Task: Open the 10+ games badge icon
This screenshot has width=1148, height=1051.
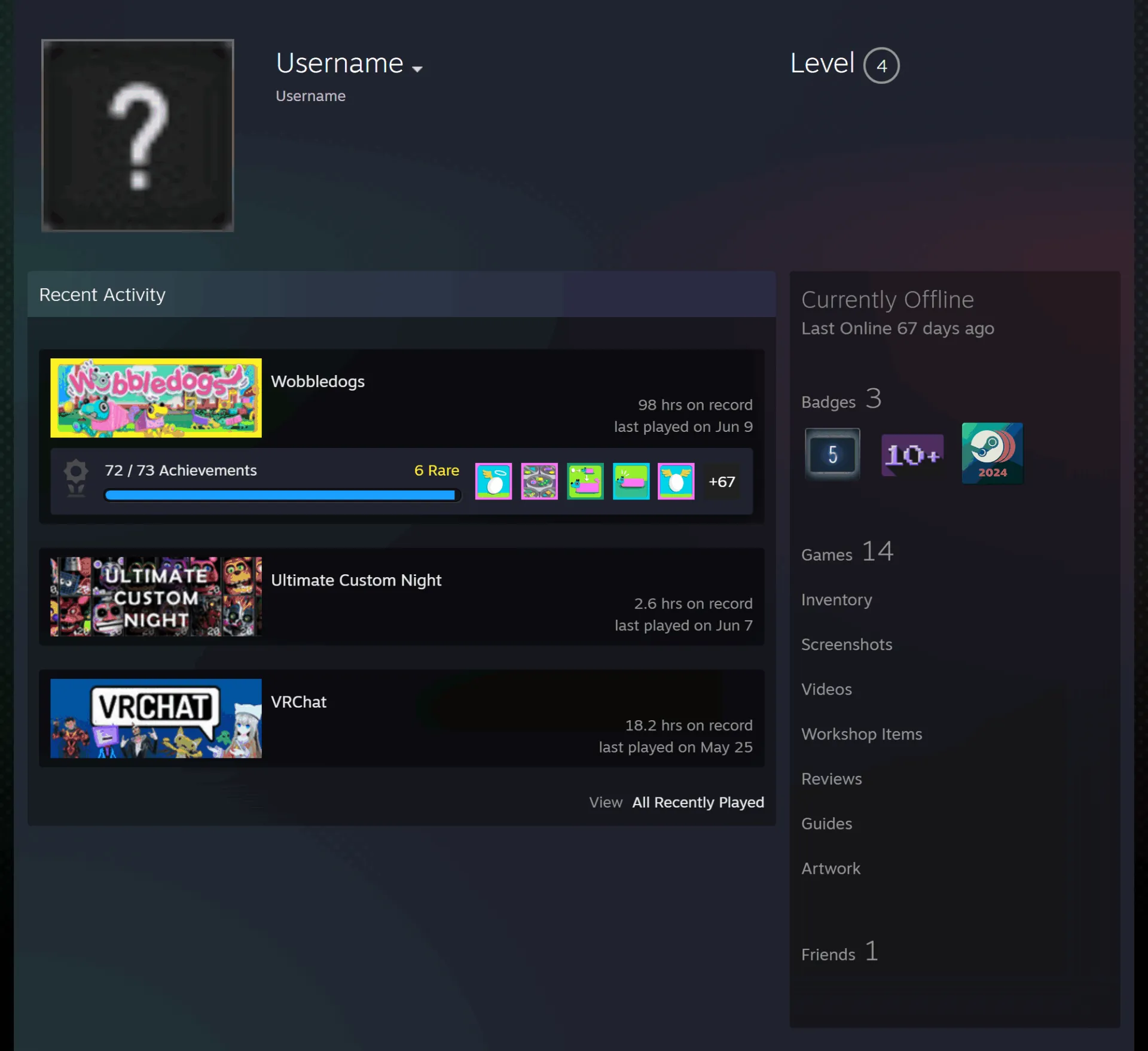Action: (x=912, y=455)
